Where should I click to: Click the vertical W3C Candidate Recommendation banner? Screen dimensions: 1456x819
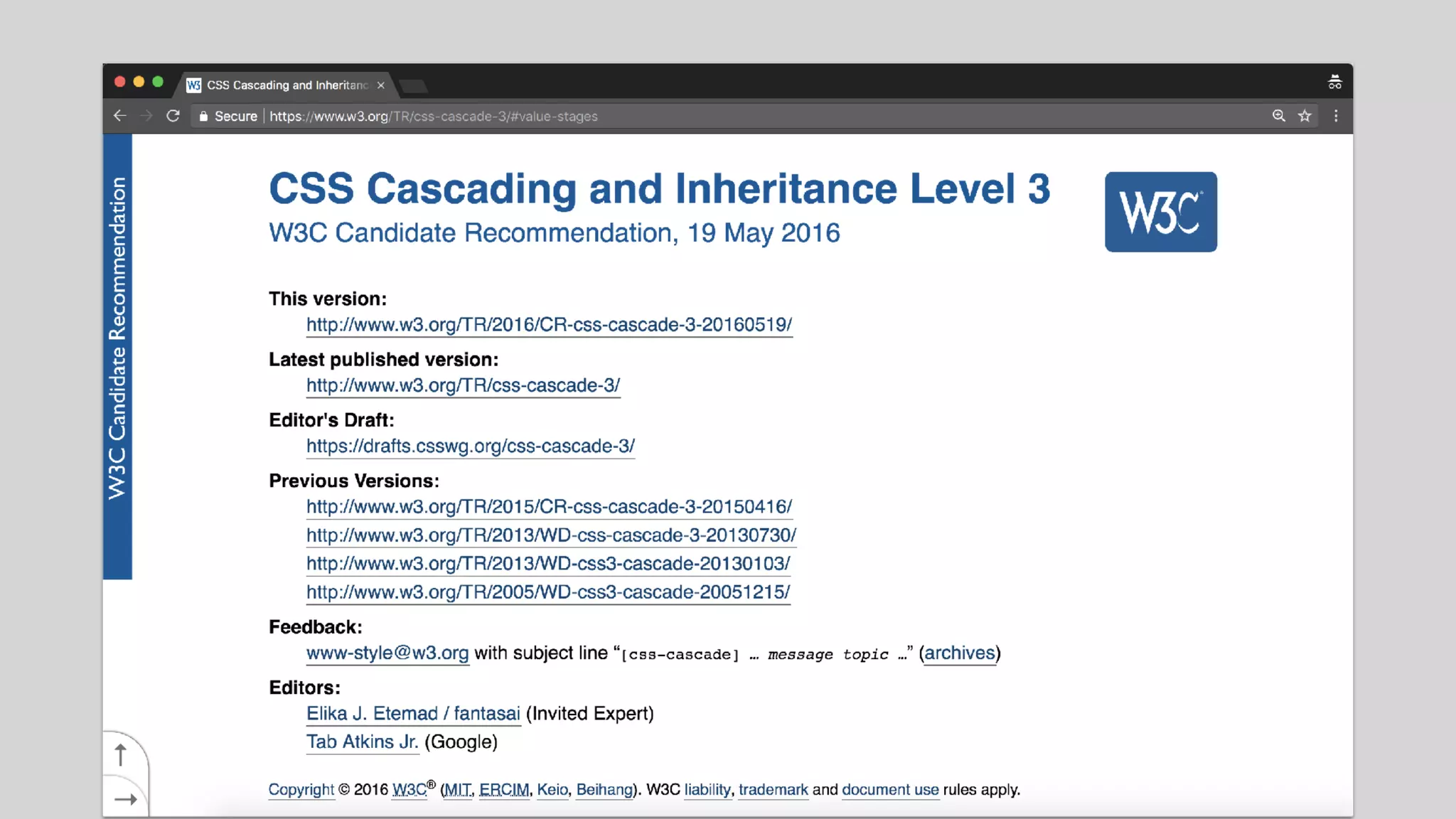tap(117, 355)
